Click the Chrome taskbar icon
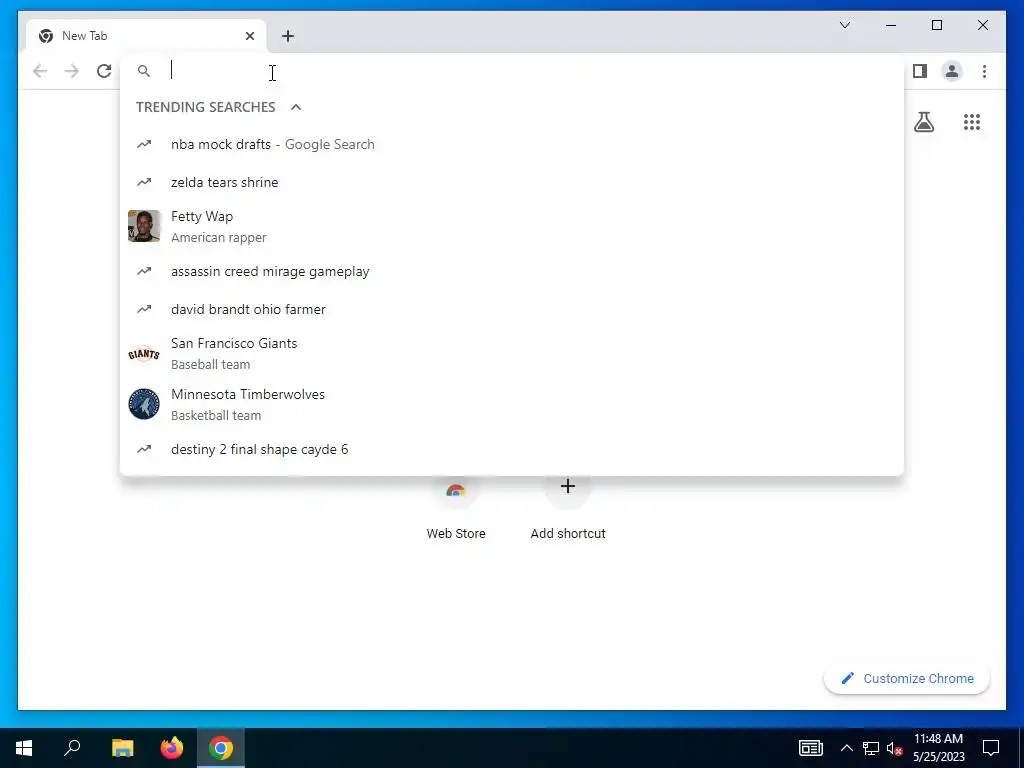The height and width of the screenshot is (768, 1024). coord(221,748)
